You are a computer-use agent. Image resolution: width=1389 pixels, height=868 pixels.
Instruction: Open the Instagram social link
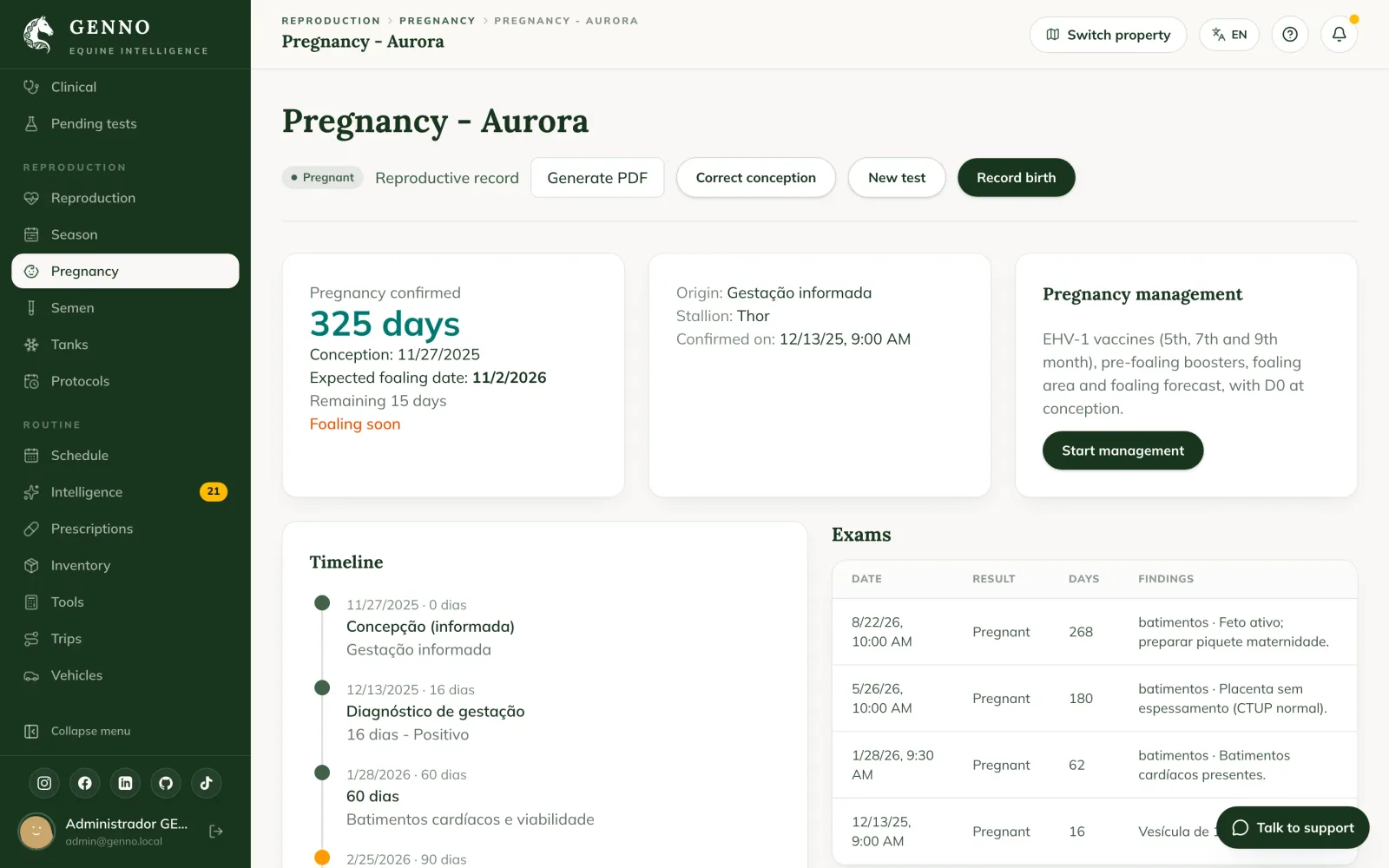[x=44, y=783]
